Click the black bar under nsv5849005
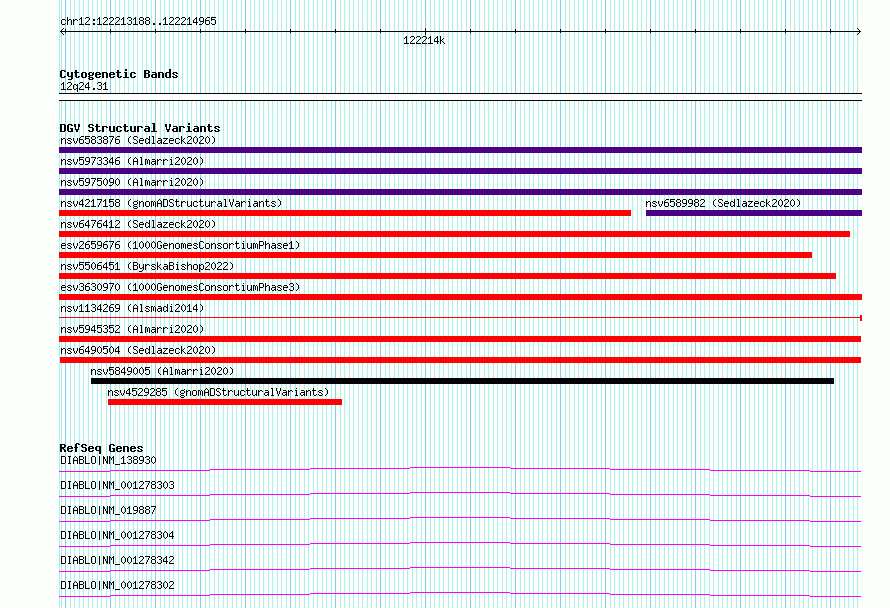 (x=463, y=381)
